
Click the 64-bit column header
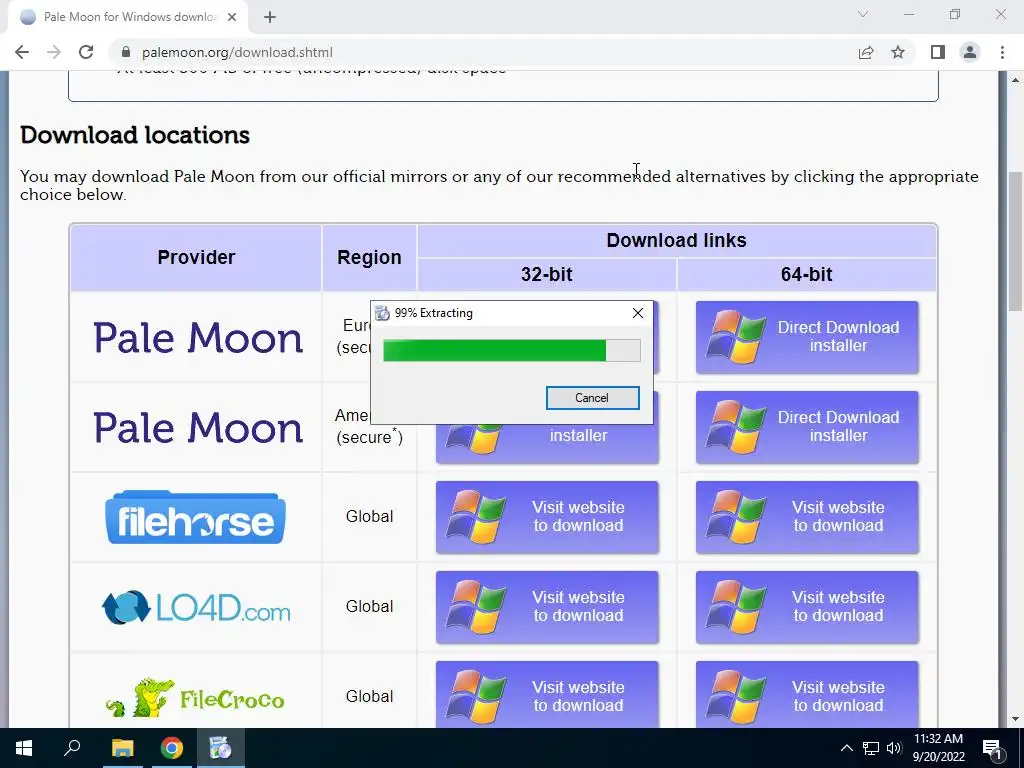tap(807, 274)
